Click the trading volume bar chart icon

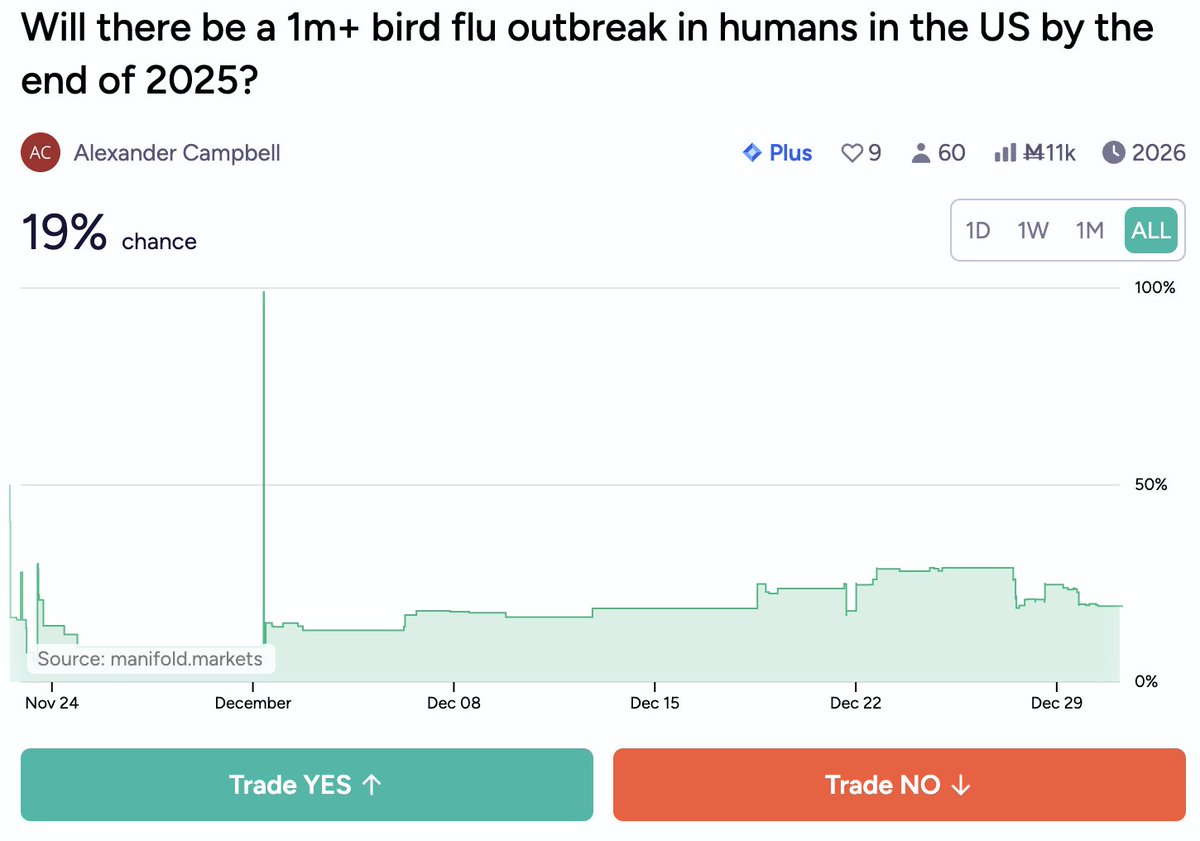pyautogui.click(x=1005, y=153)
